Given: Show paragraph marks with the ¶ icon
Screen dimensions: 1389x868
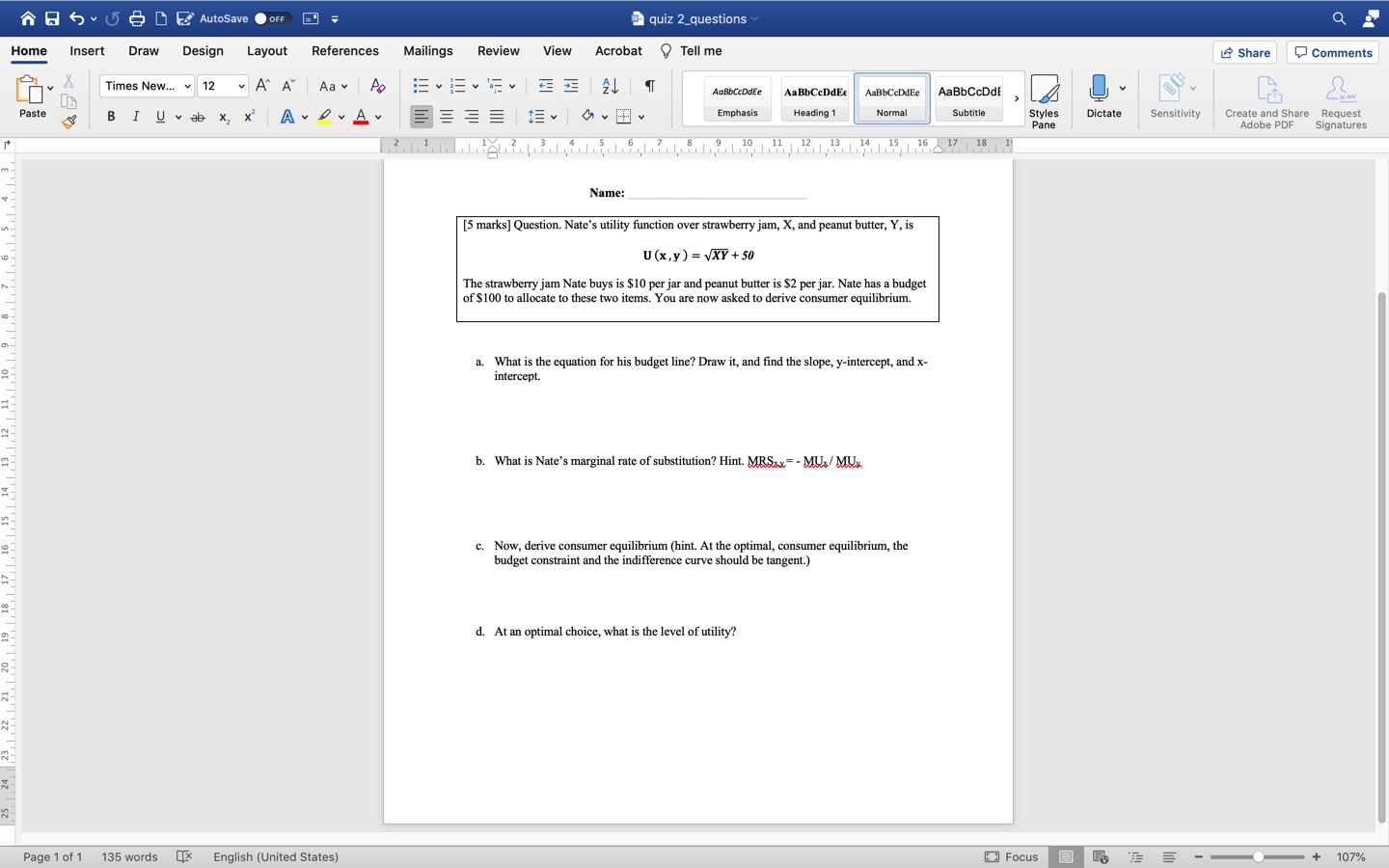Looking at the screenshot, I should click(647, 86).
